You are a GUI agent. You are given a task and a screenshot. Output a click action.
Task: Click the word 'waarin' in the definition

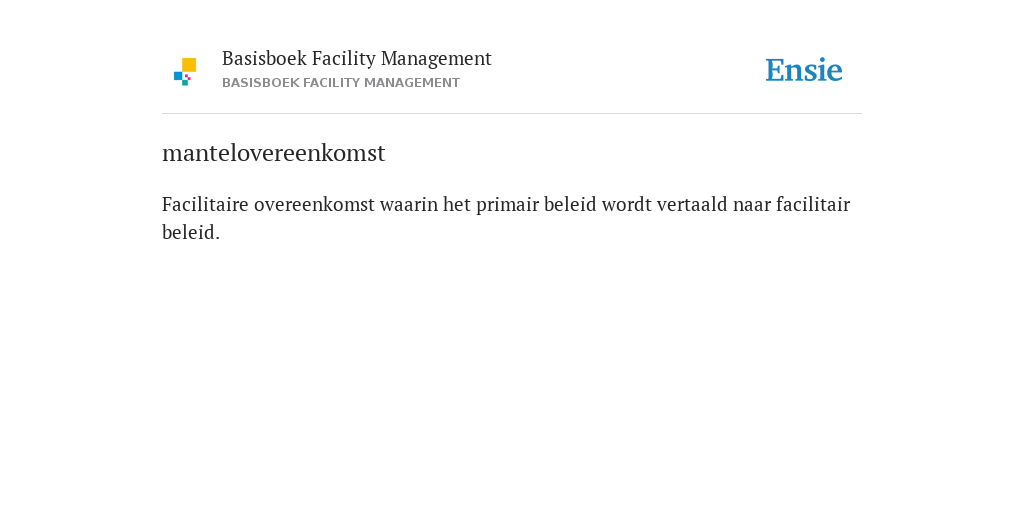[x=409, y=205]
